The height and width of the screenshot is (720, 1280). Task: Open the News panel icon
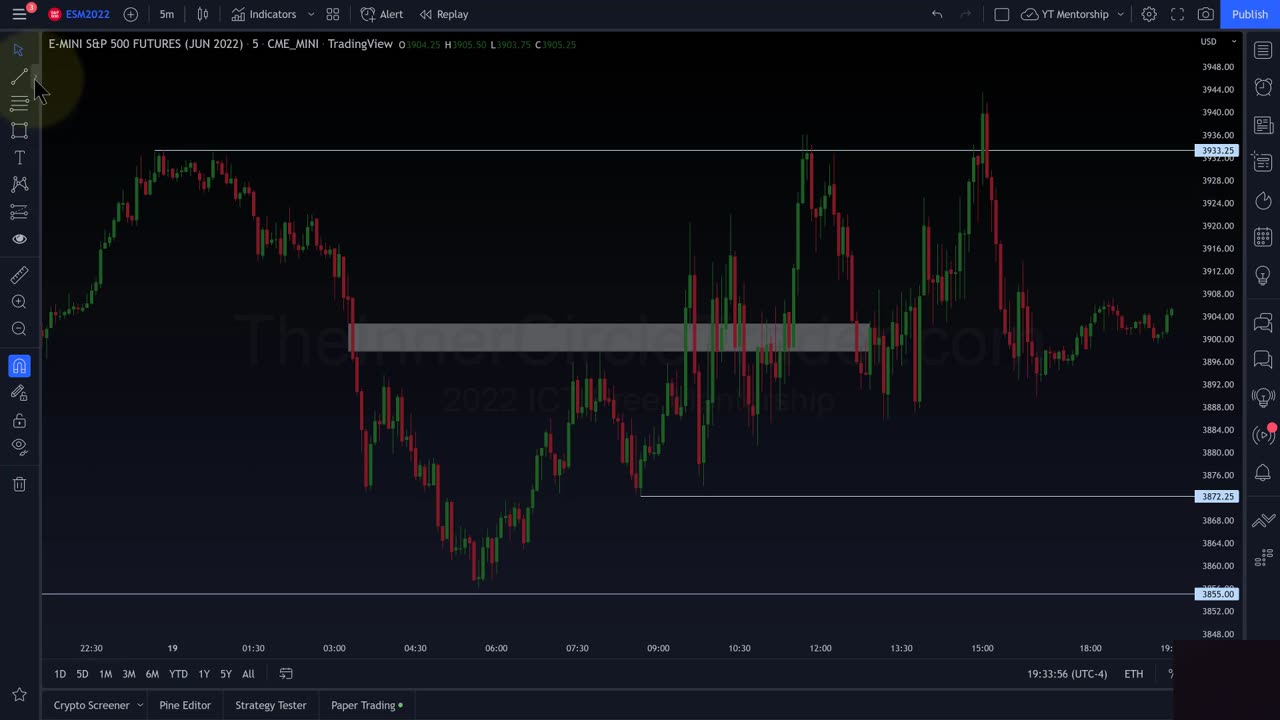click(1263, 125)
